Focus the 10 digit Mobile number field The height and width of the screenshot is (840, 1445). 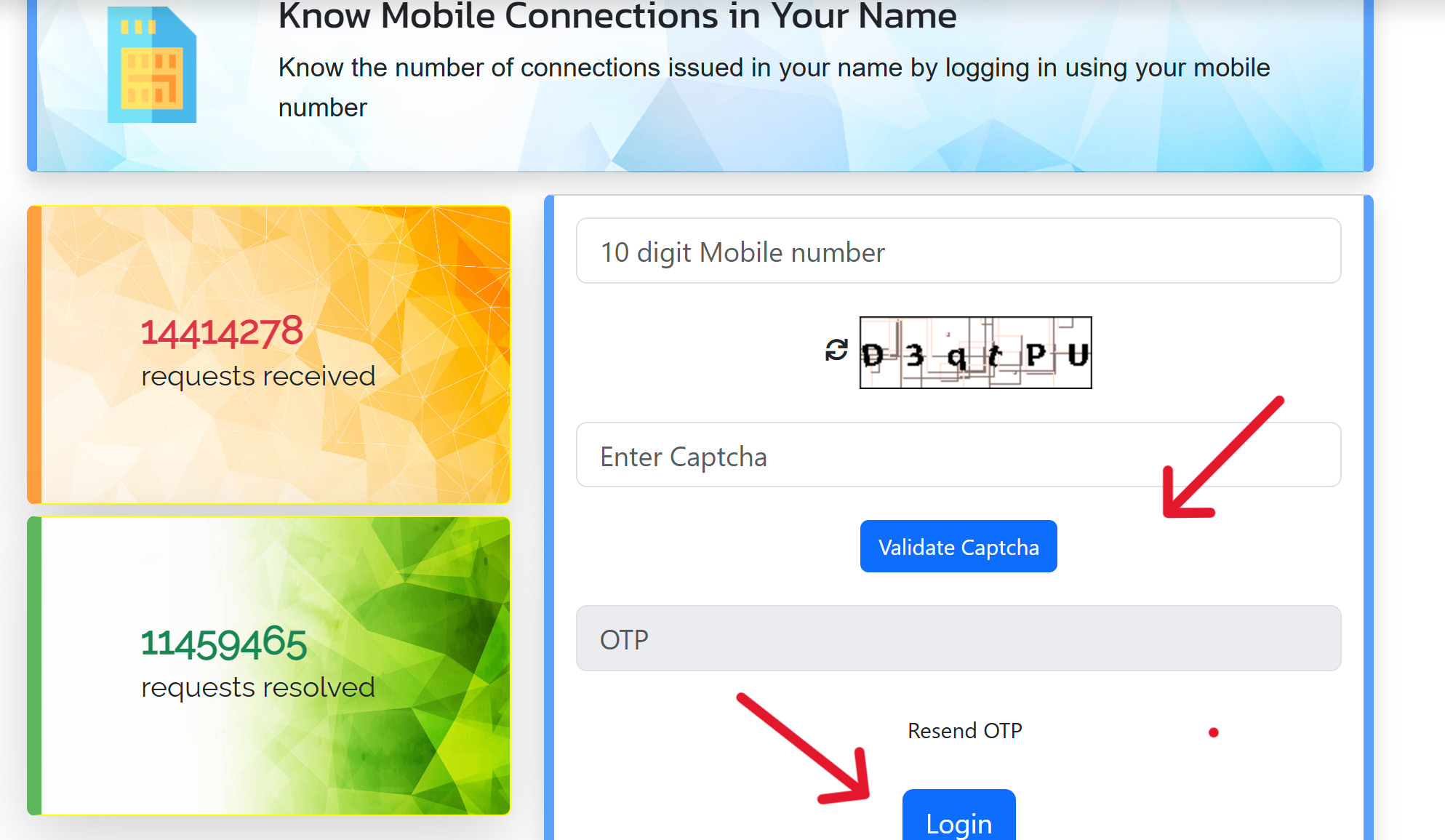[958, 251]
